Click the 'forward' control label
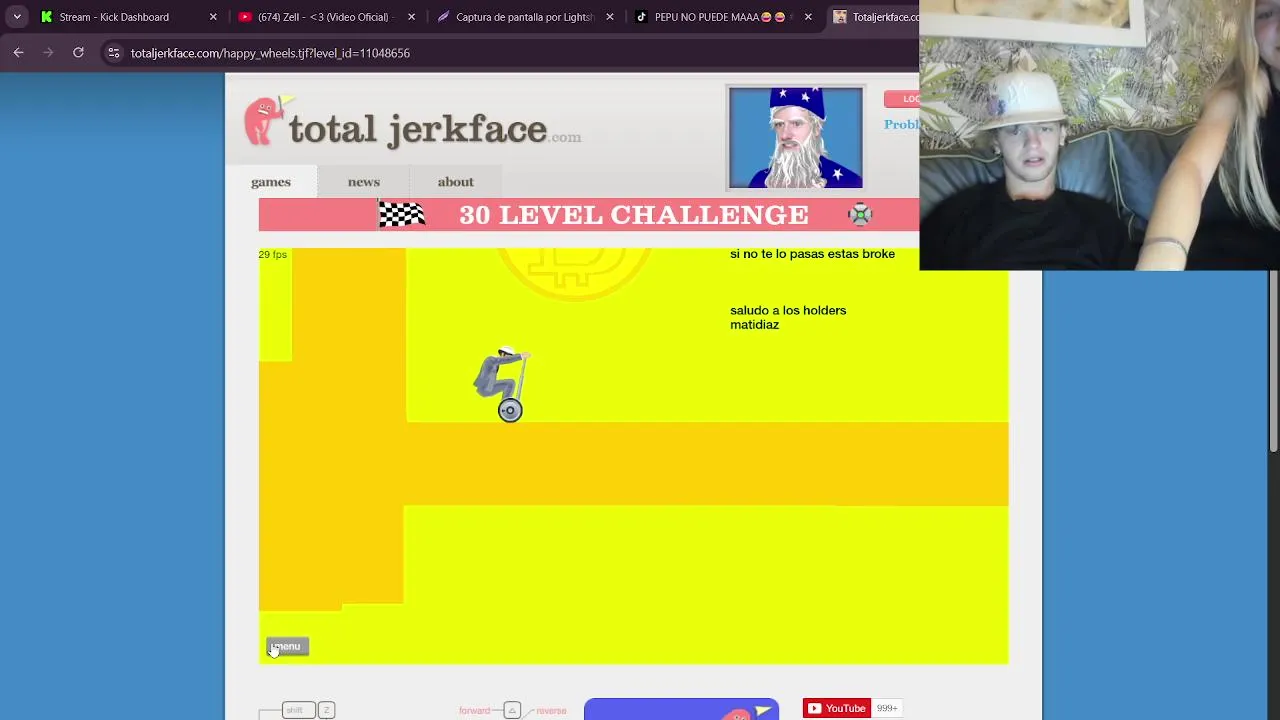 click(475, 711)
